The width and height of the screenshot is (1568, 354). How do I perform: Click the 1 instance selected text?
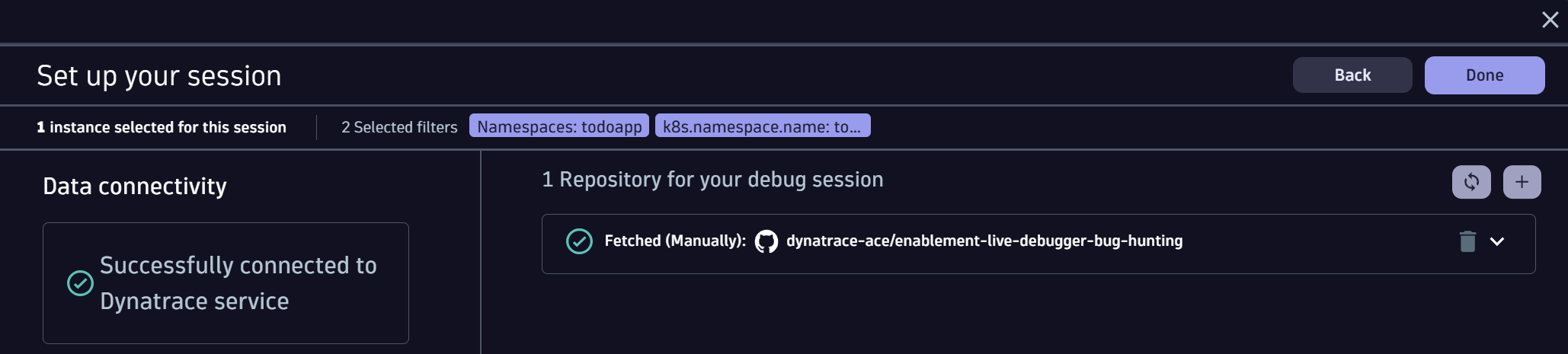[162, 127]
